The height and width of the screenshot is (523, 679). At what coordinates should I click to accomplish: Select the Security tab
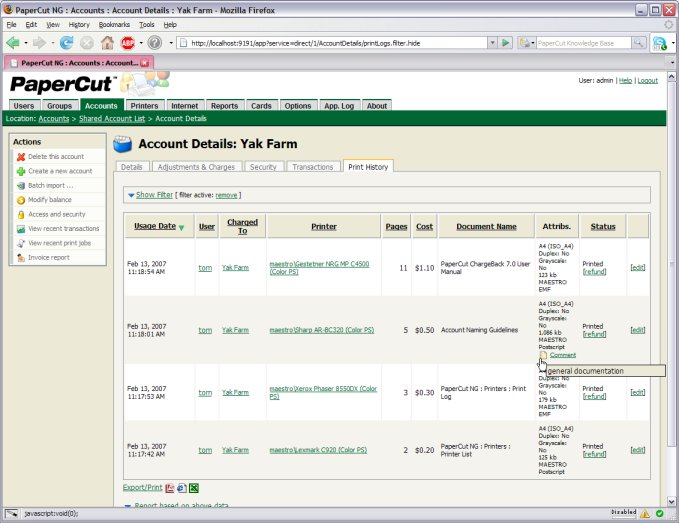pos(263,167)
